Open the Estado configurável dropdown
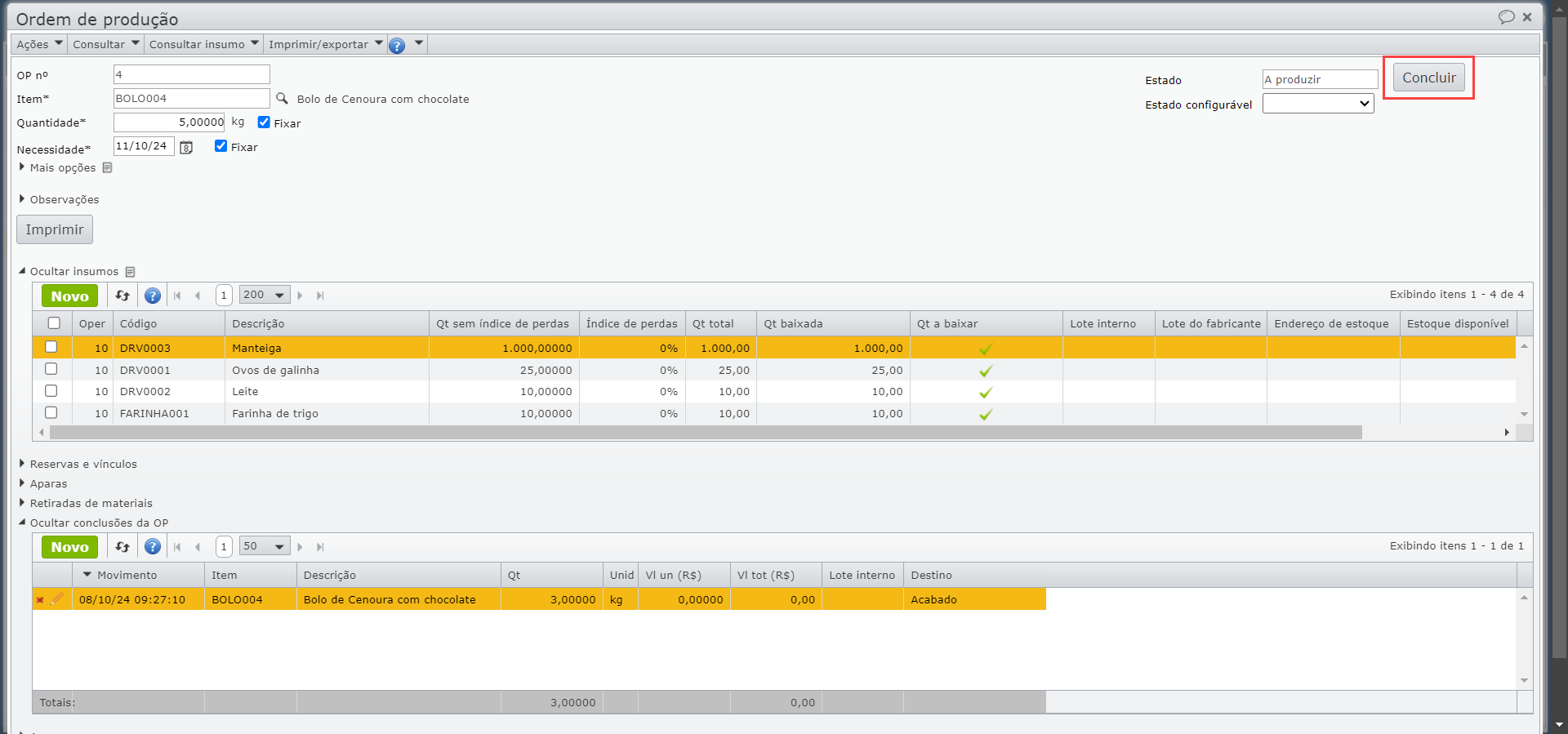The height and width of the screenshot is (734, 1568). [x=1318, y=104]
